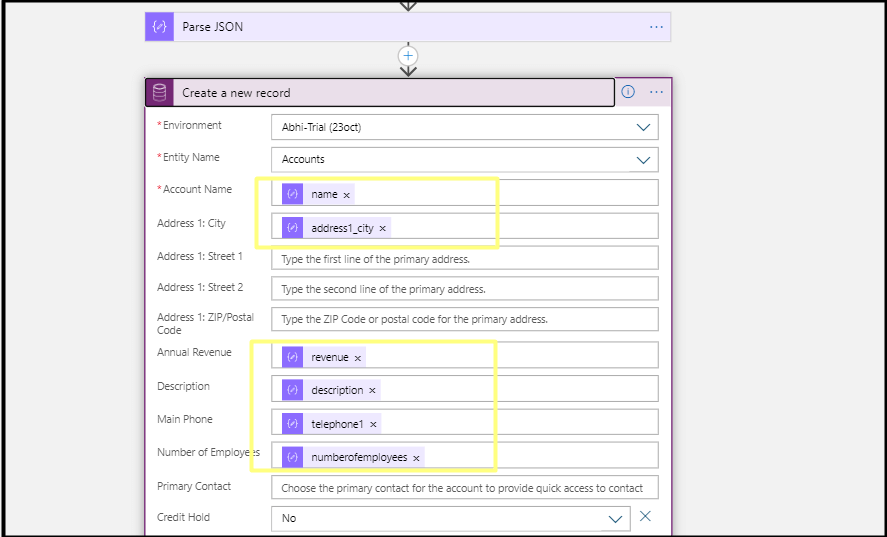Clear the Credit Hold value with X icon
The image size is (887, 537).
pyautogui.click(x=645, y=517)
